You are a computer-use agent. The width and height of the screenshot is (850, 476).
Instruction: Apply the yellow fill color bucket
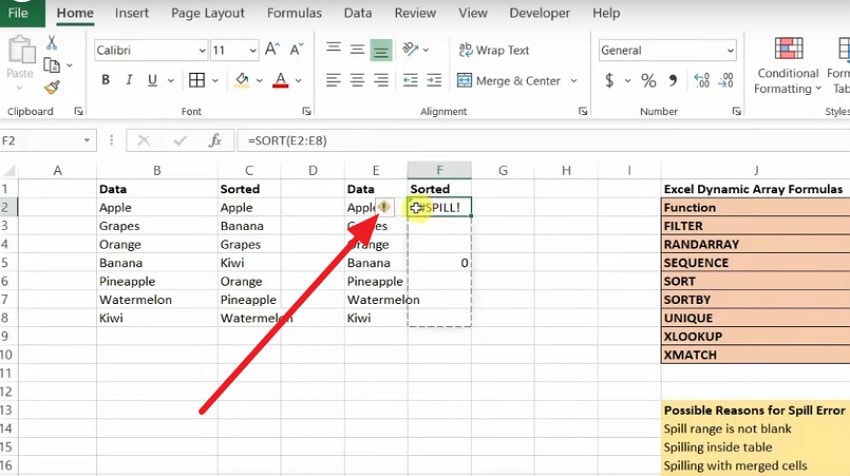(x=242, y=80)
